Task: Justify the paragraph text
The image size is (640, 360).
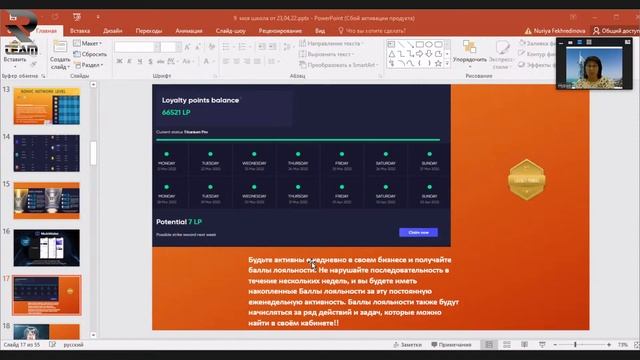Action: 257,61
